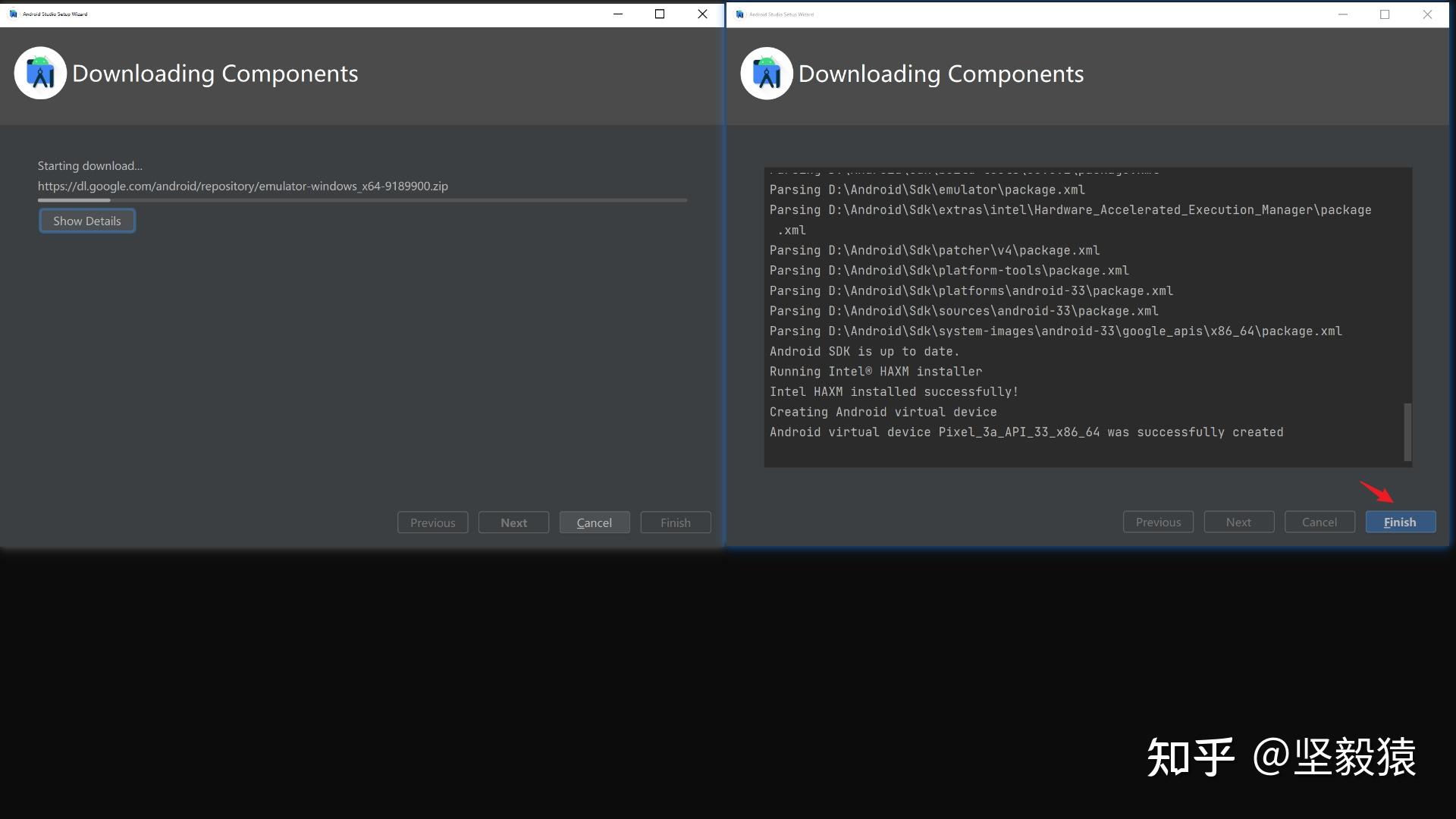This screenshot has height=819, width=1456.
Task: Click Android Studio logo in left wizard
Action: 40,74
